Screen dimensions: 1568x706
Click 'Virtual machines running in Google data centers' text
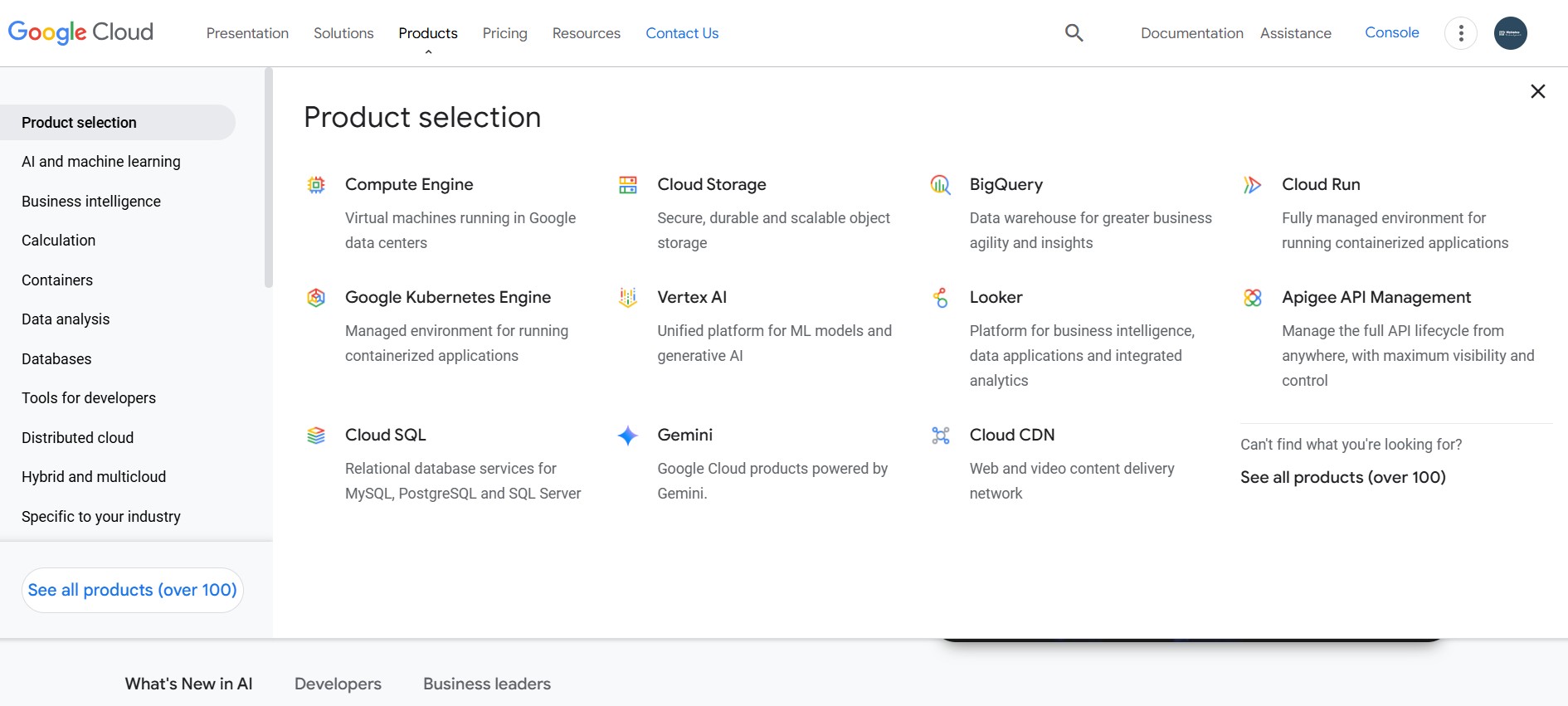pos(460,231)
